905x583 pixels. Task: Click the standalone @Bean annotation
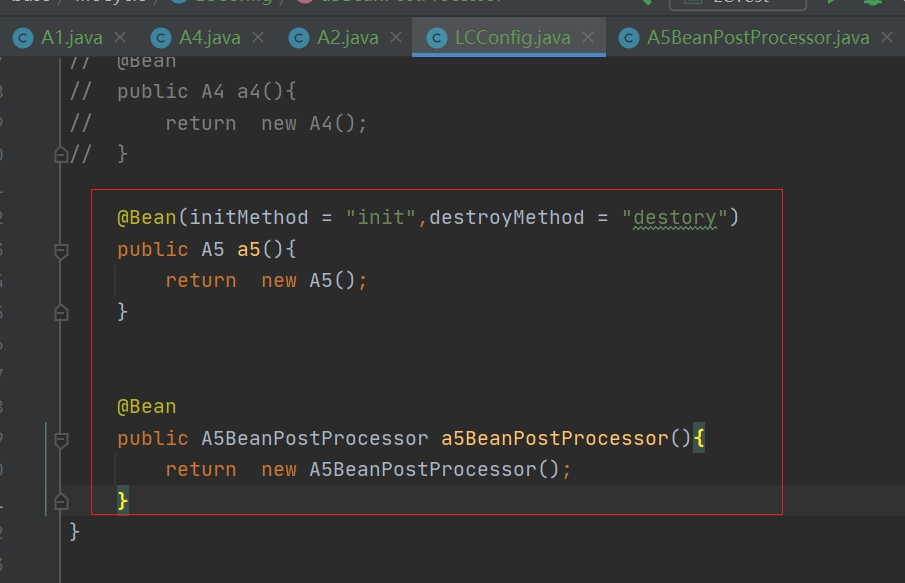point(147,407)
